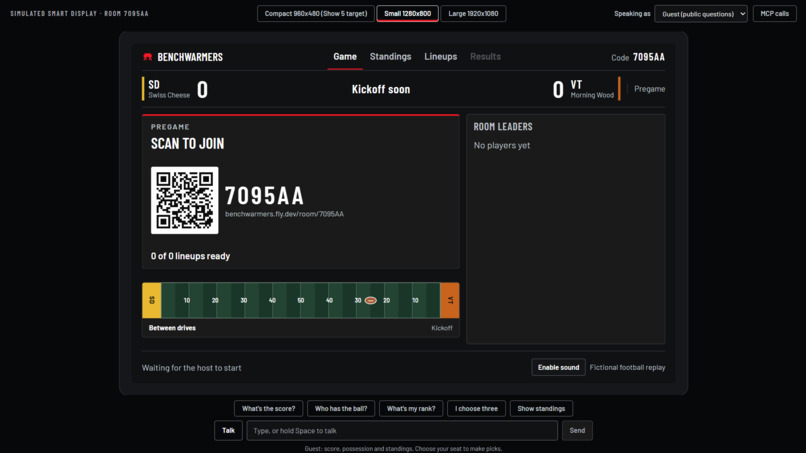Click the QR code to join room

click(185, 200)
